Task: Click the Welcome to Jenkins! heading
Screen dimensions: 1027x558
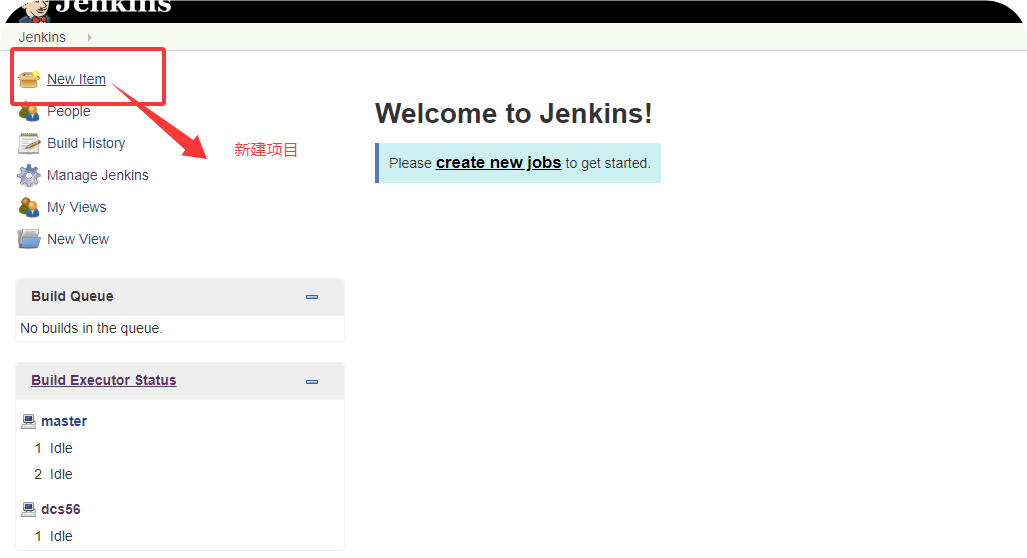Action: tap(514, 113)
